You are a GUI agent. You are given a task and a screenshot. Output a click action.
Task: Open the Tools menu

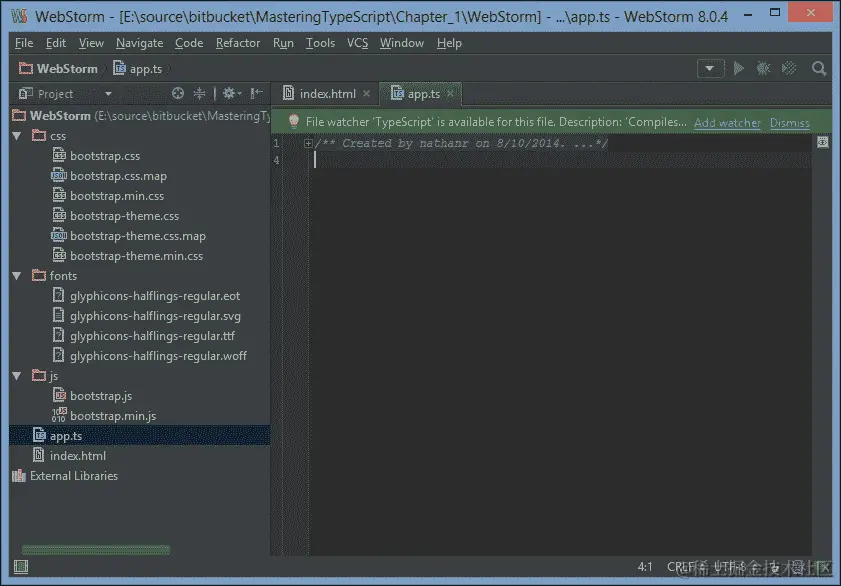tap(320, 43)
